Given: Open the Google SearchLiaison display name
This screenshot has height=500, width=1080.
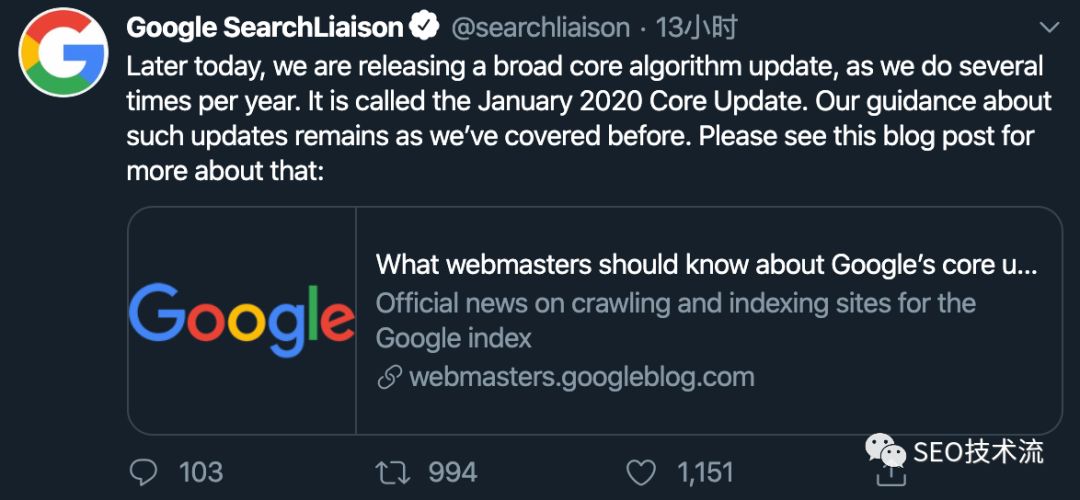Looking at the screenshot, I should pos(264,27).
